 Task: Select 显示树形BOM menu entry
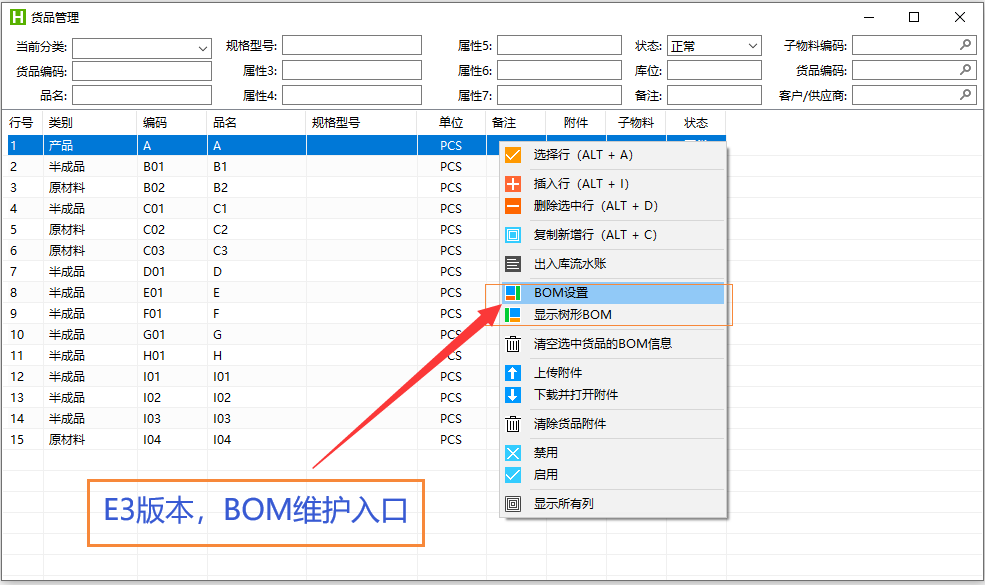tap(612, 315)
